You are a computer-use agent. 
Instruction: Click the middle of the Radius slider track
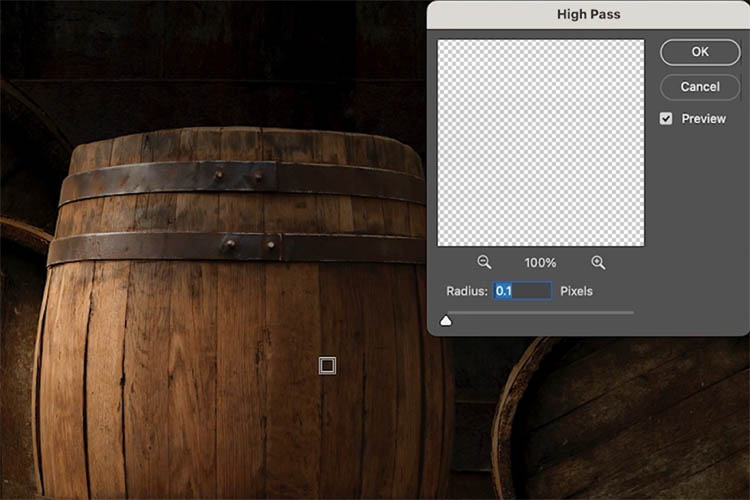click(540, 313)
